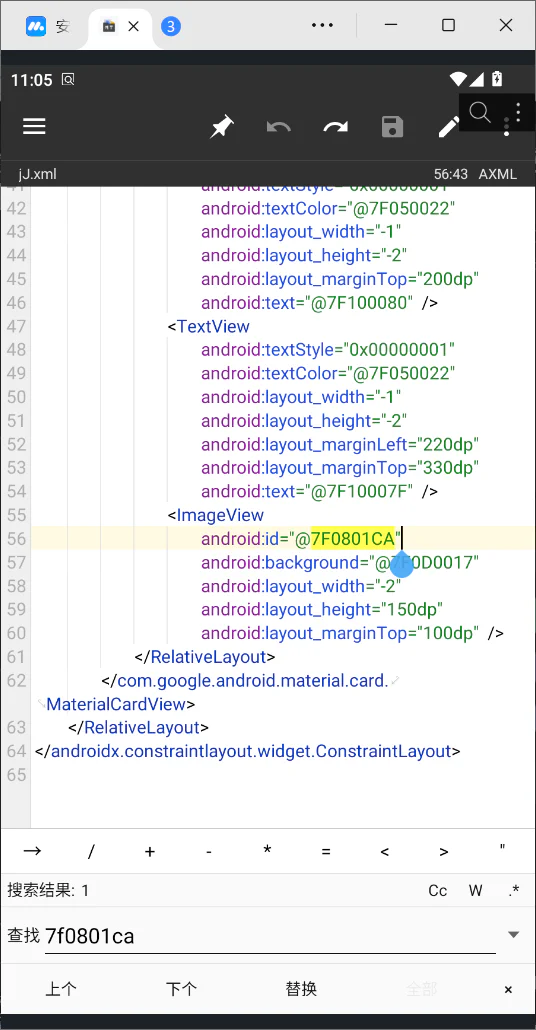536x1030 pixels.
Task: Open the three-dot overflow menu
Action: click(x=518, y=113)
